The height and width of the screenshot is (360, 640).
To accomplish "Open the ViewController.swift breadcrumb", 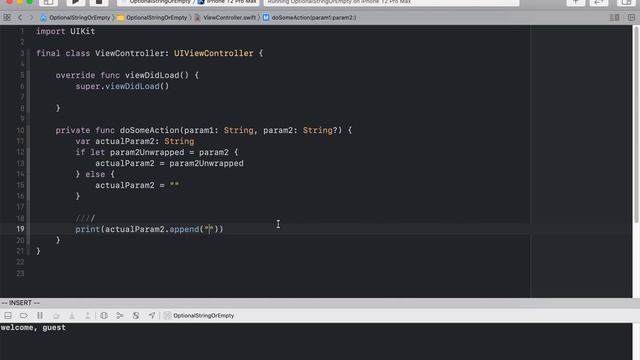I will pos(225,18).
